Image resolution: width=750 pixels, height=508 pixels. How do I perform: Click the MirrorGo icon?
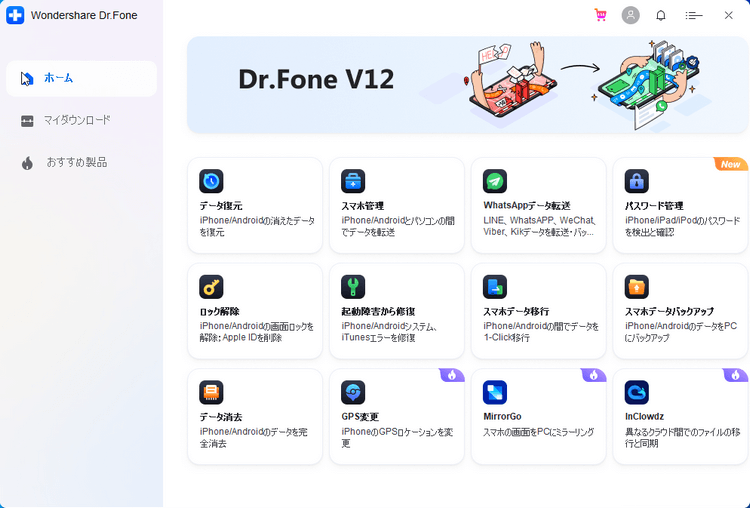point(495,392)
